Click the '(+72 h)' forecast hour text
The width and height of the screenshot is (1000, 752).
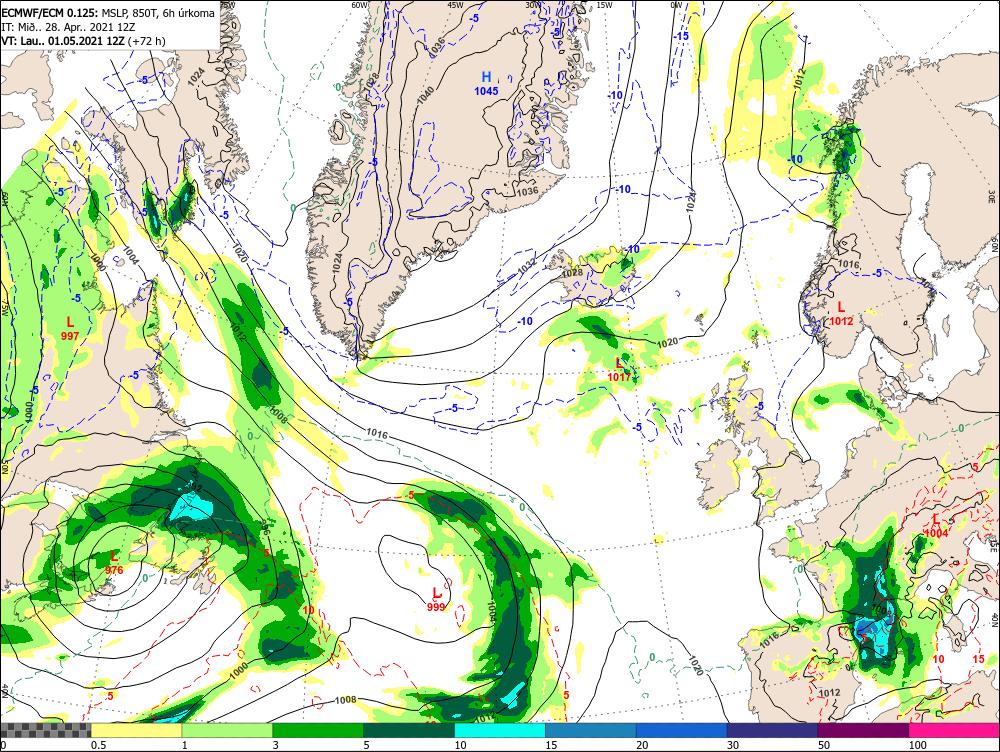[147, 41]
